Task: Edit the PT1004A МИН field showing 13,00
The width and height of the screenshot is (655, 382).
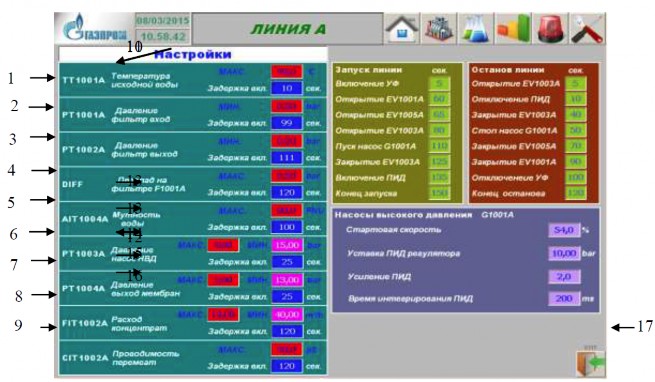Action: (x=287, y=280)
